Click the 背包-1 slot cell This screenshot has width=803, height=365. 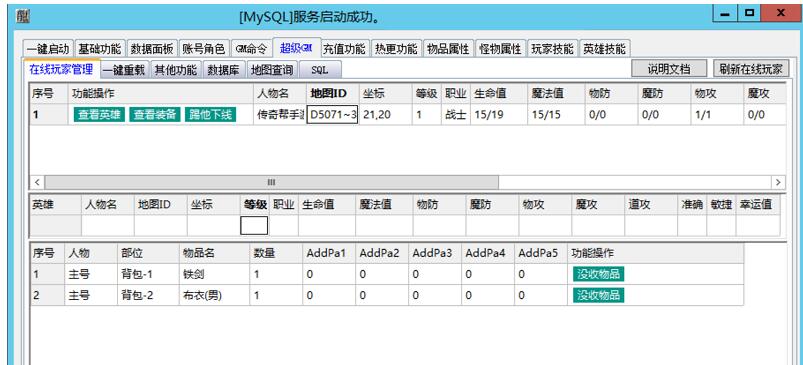point(148,274)
